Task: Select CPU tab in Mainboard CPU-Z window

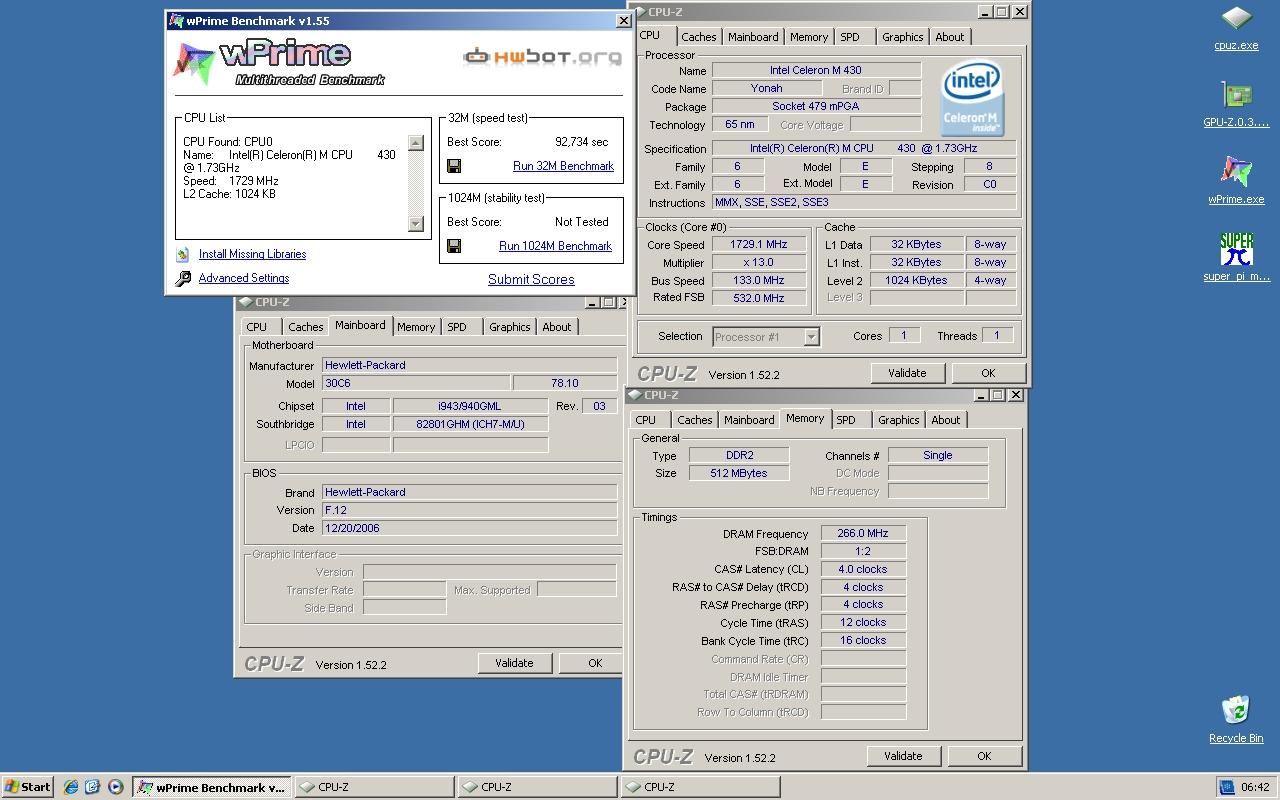Action: point(257,327)
